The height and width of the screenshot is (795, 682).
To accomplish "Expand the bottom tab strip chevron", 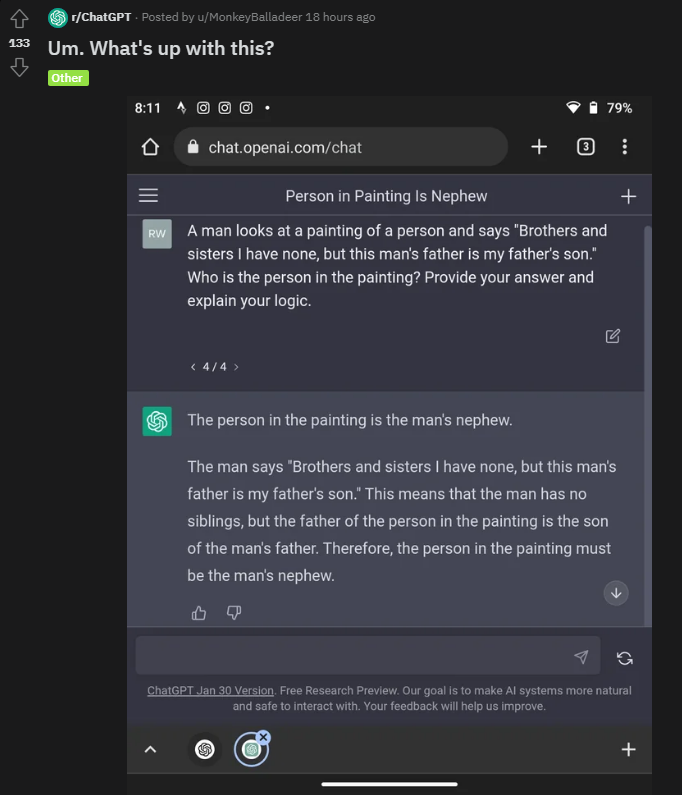I will pos(151,749).
